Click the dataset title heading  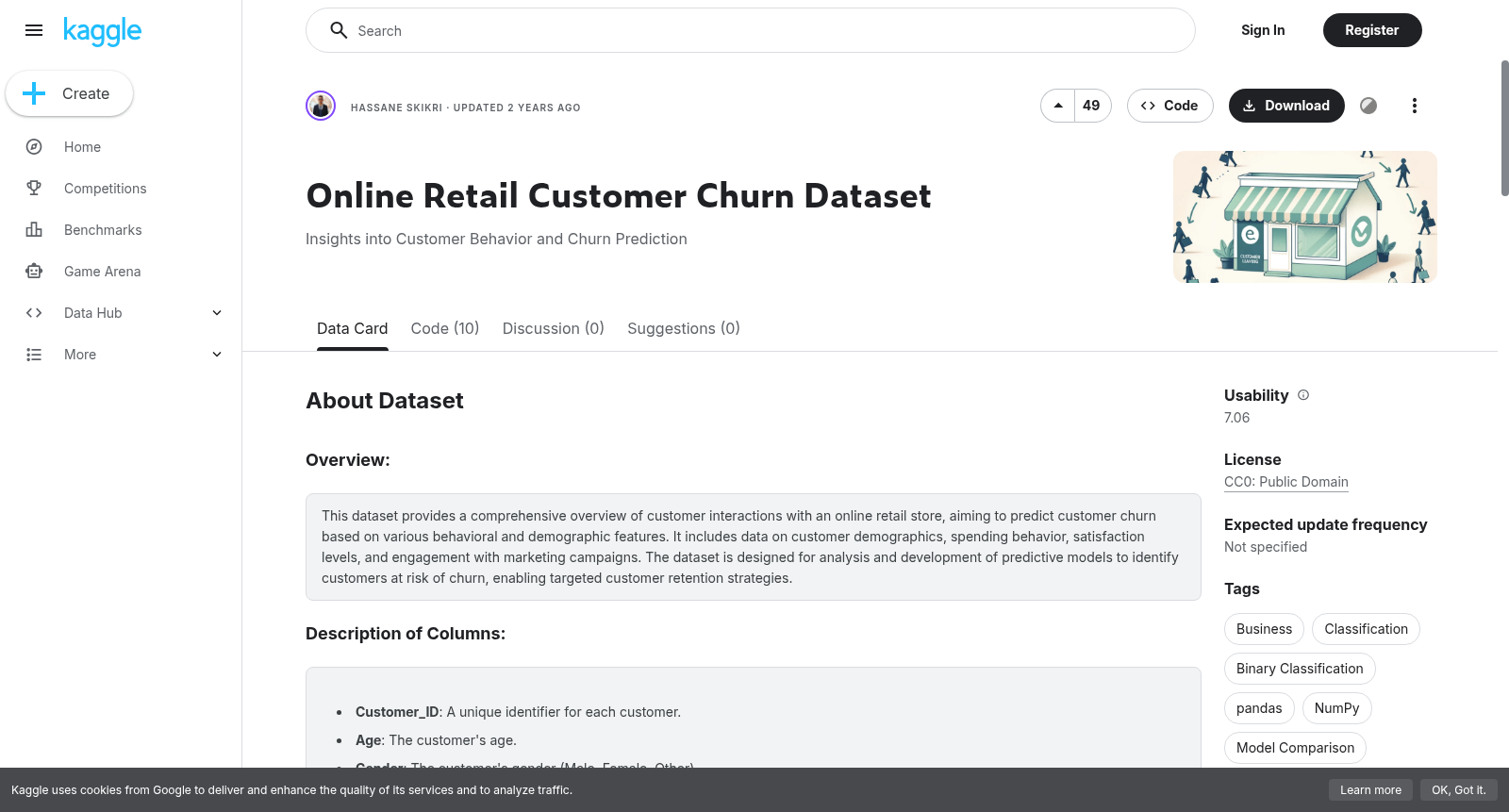click(x=619, y=196)
